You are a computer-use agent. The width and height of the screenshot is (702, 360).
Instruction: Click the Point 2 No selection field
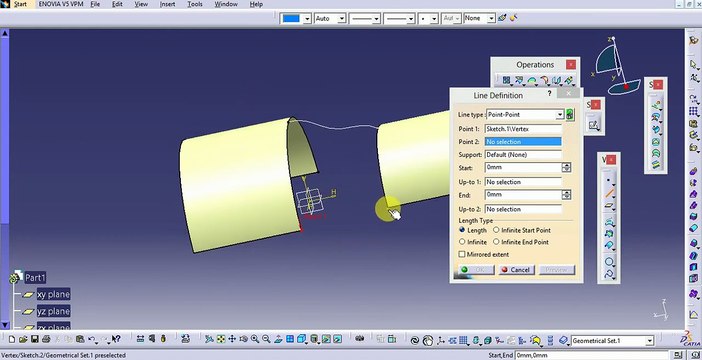(523, 141)
